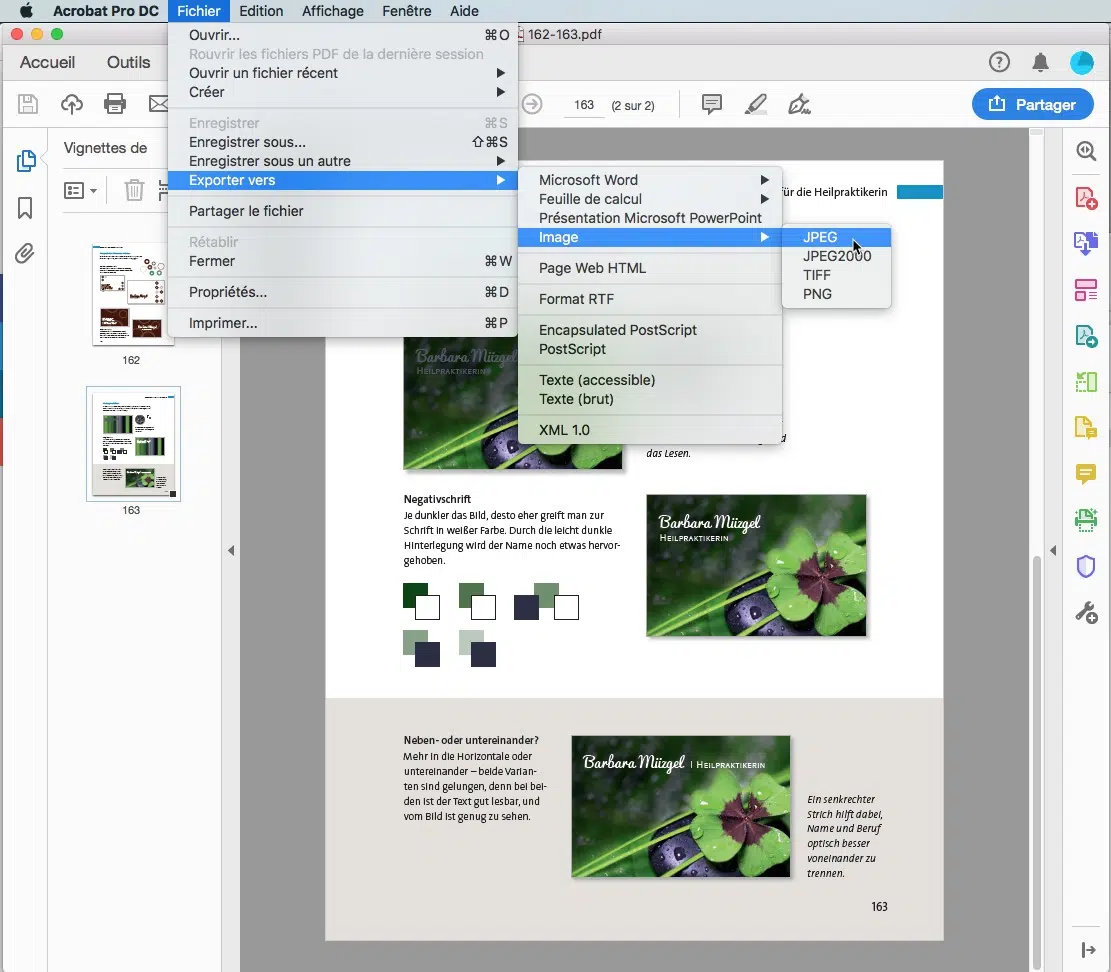Screen dimensions: 1111x972
Task: Click the protect shield tool icon
Action: pos(1086,567)
